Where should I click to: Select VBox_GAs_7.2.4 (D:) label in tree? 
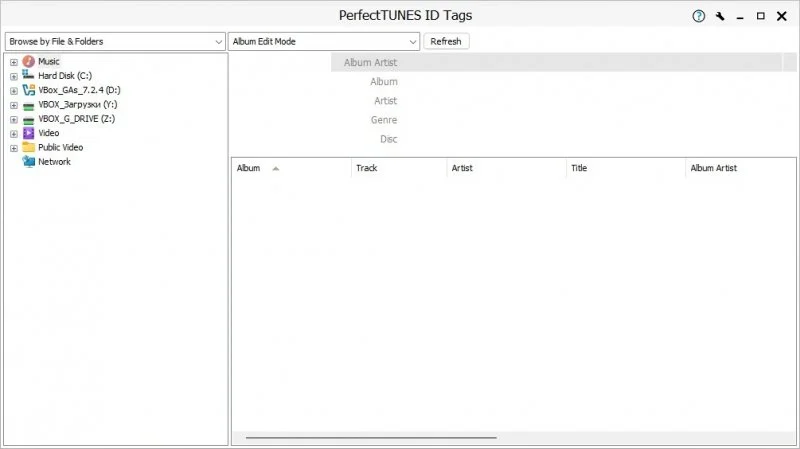coord(79,90)
